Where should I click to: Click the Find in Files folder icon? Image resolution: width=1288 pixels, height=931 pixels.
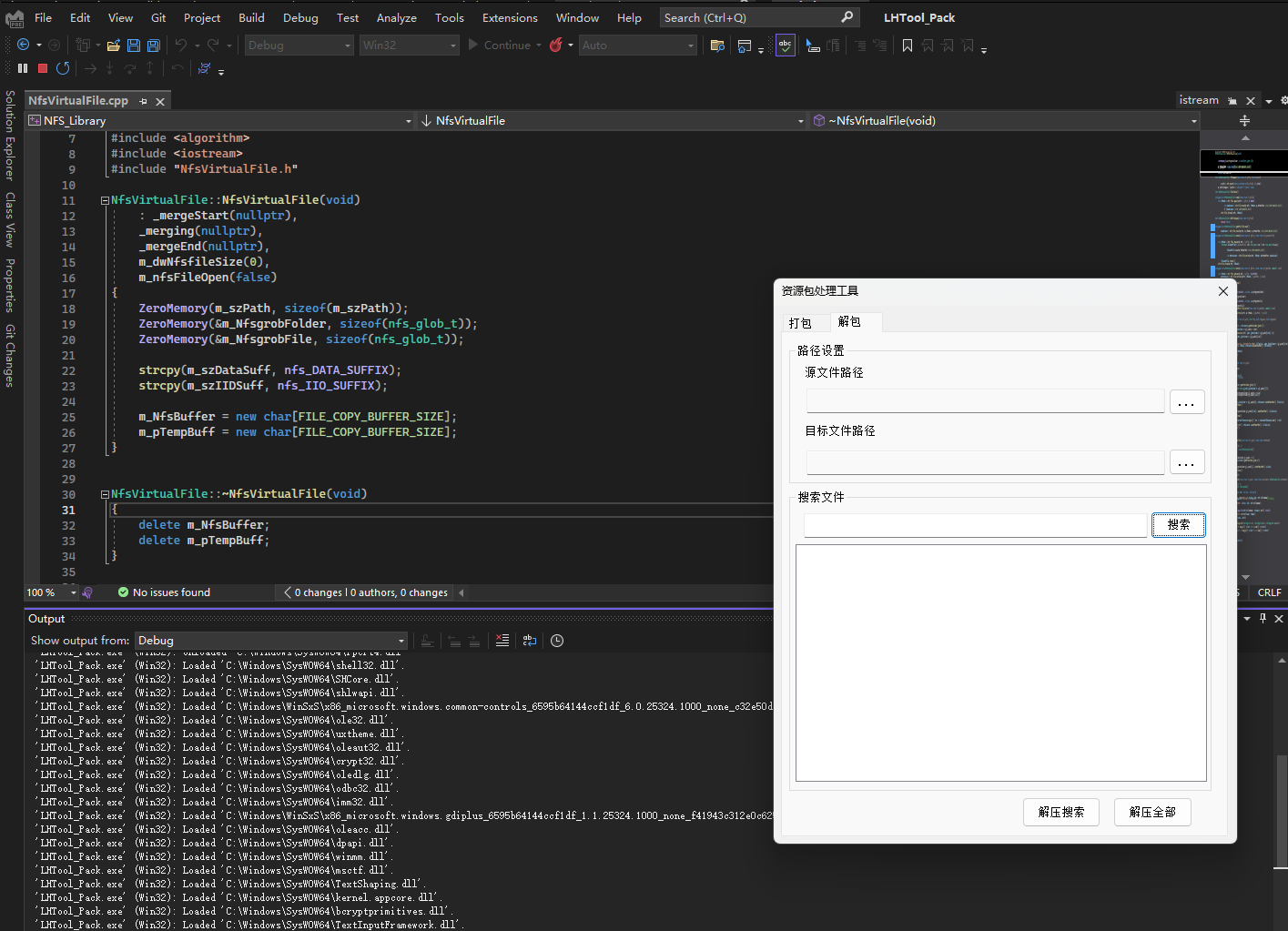(x=717, y=46)
